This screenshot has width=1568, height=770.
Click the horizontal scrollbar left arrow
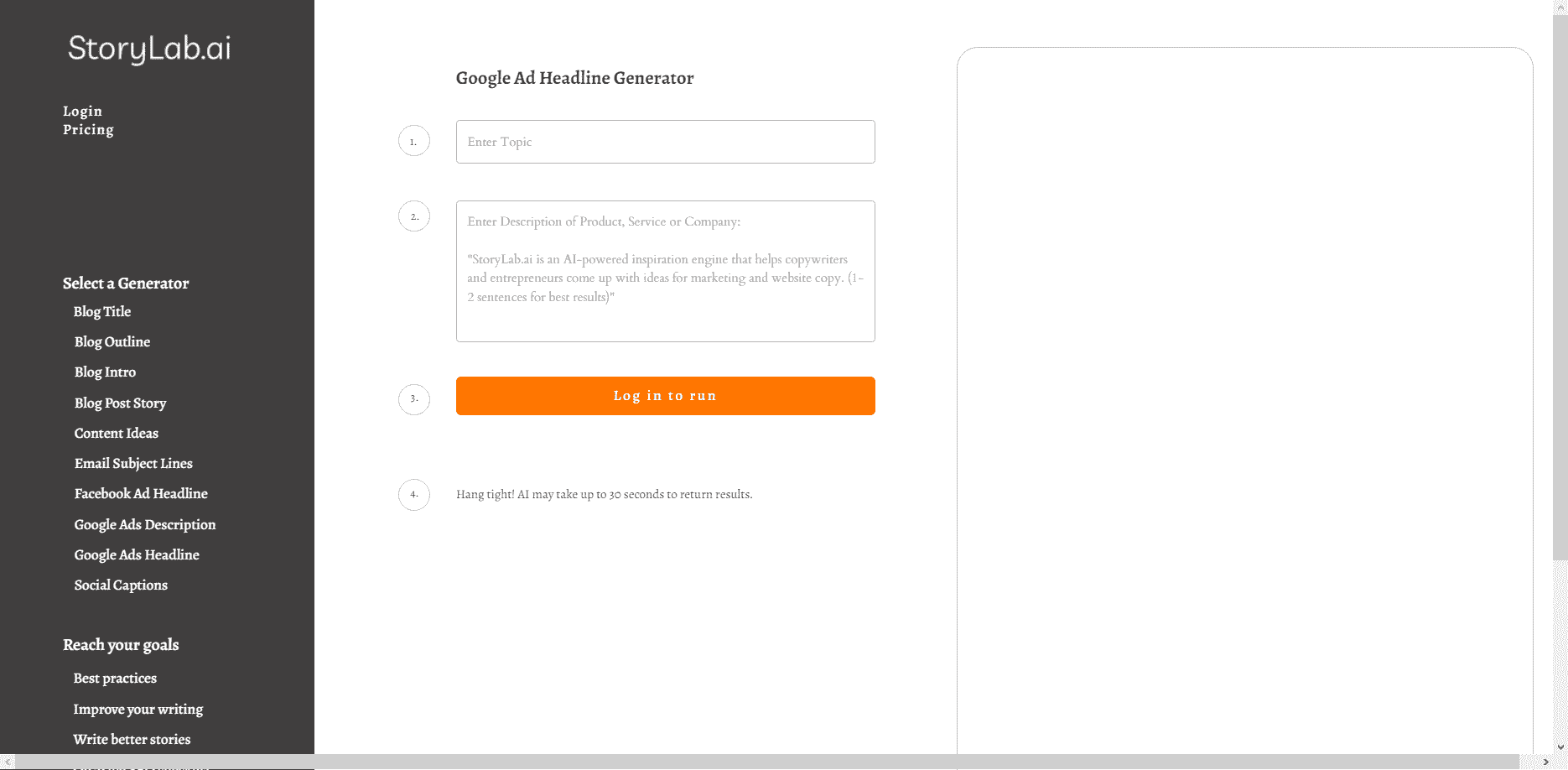[8, 762]
